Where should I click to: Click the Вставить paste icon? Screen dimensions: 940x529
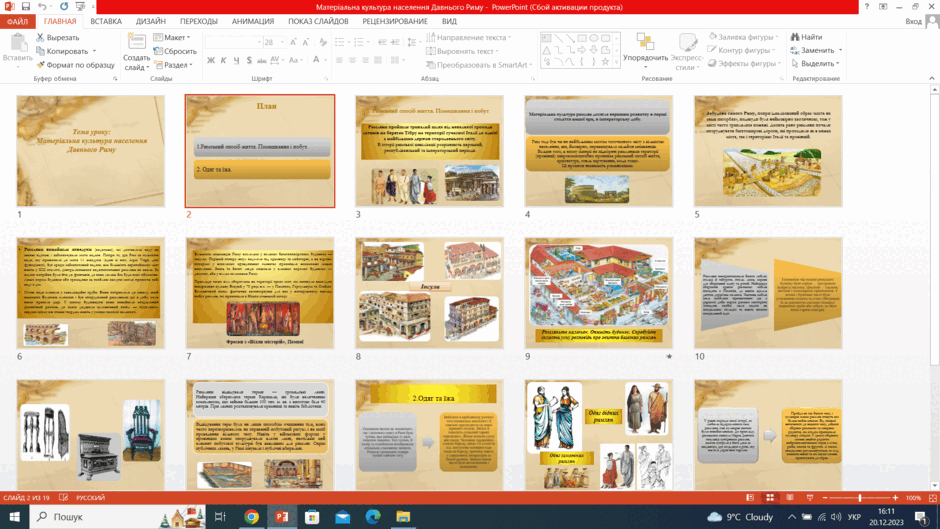pos(17,43)
